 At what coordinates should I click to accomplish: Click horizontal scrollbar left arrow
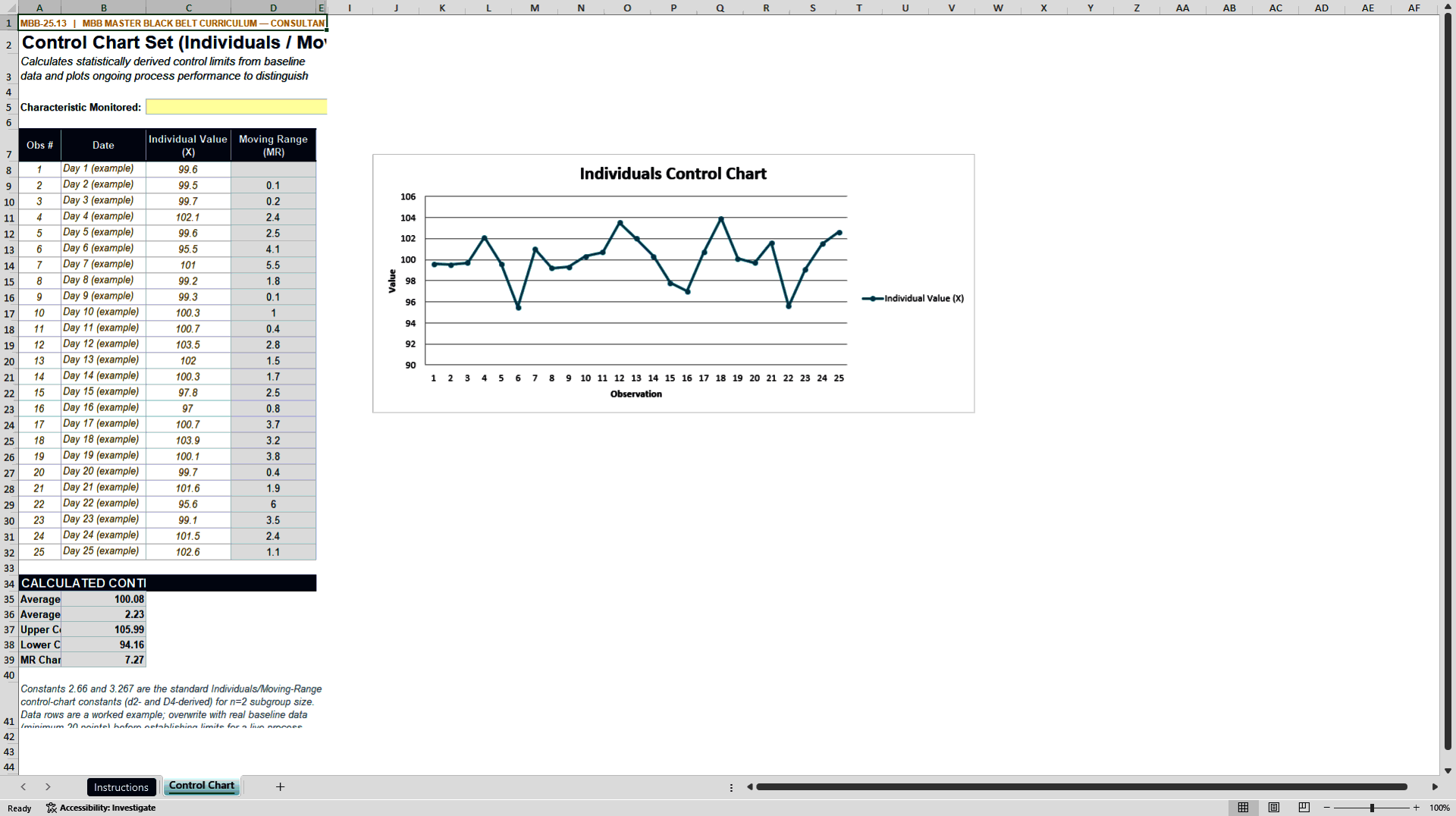click(749, 787)
